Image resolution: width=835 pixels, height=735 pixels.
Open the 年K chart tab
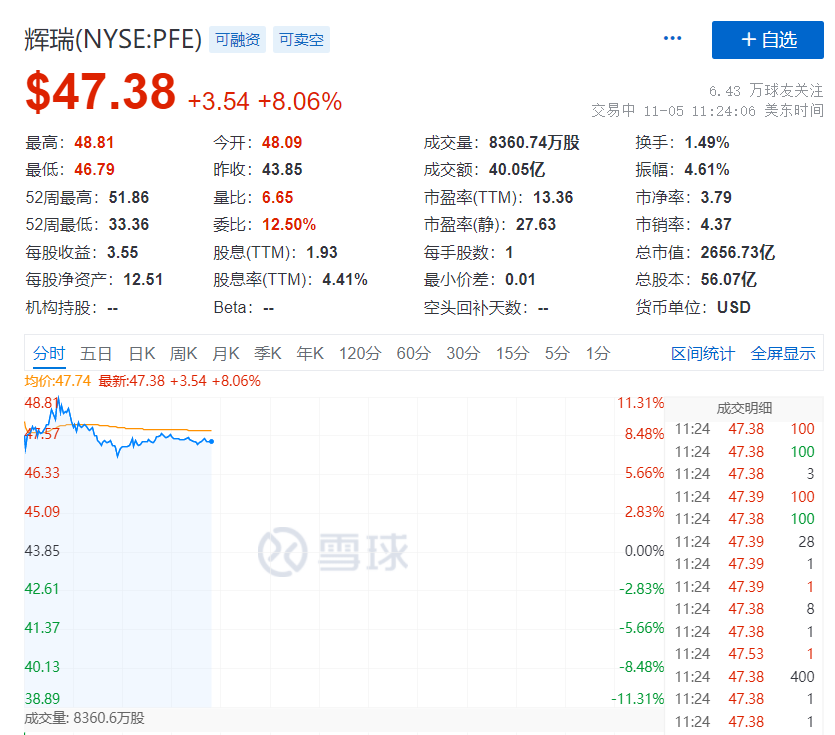coord(310,353)
